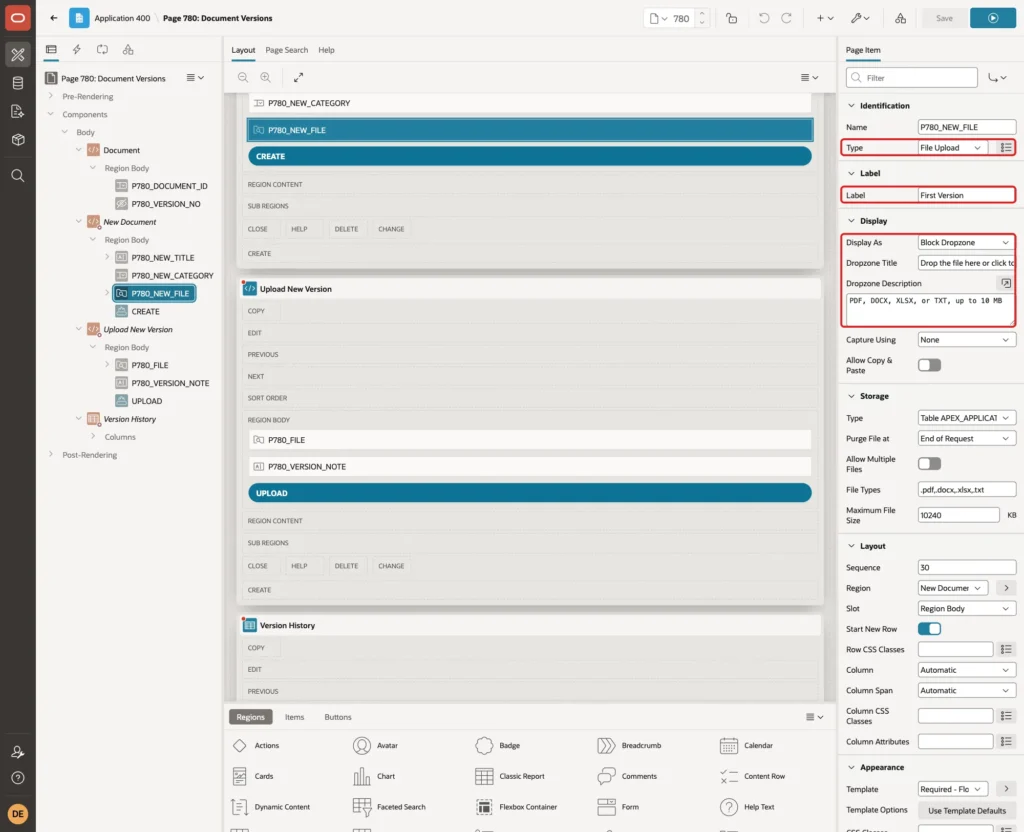Select the Regions gallery tab
This screenshot has height=832, width=1024.
tap(251, 717)
